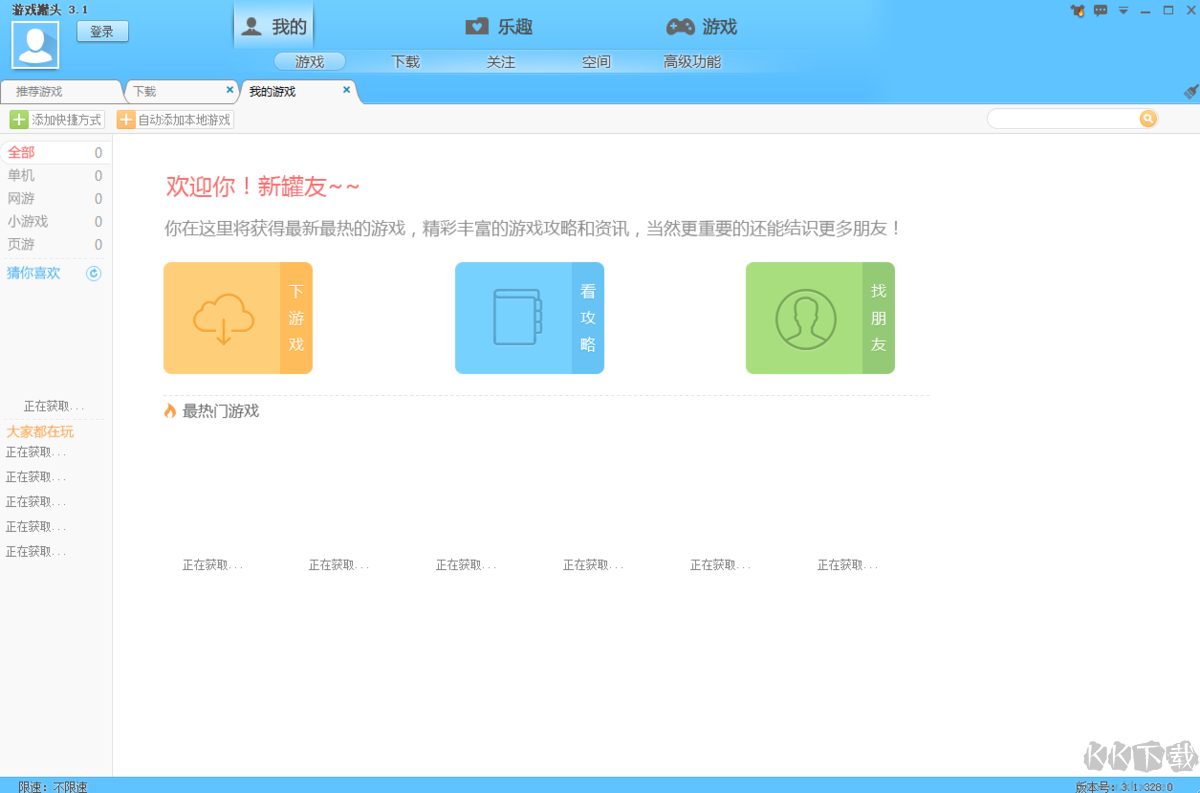Click the user avatar portrait top left

(x=35, y=43)
